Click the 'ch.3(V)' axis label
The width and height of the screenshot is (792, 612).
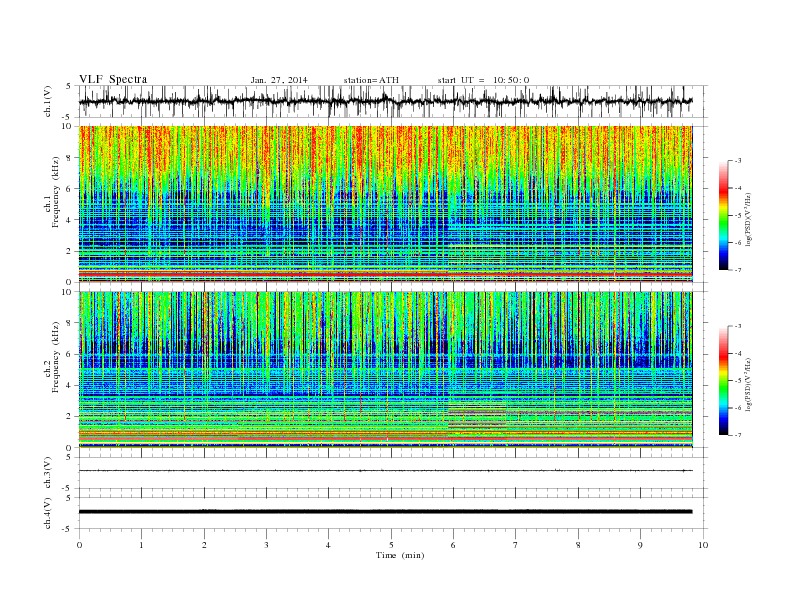(48, 473)
